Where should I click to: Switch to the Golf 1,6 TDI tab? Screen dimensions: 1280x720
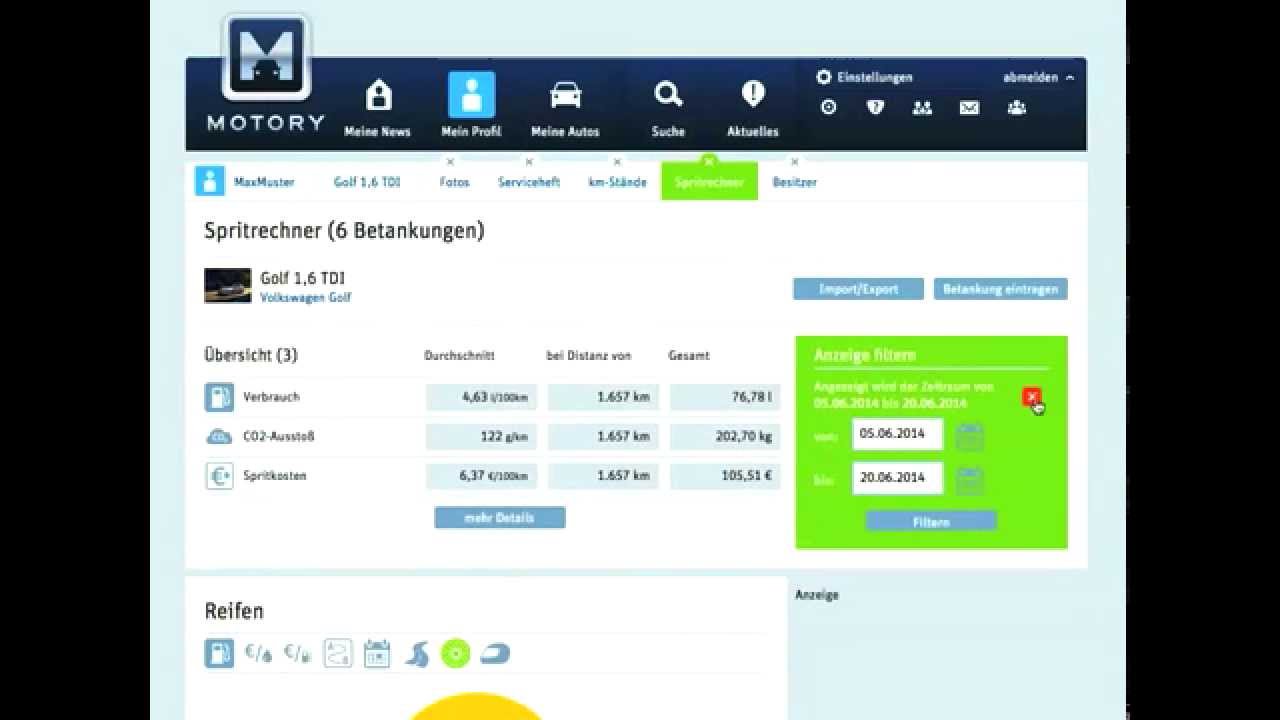tap(367, 182)
